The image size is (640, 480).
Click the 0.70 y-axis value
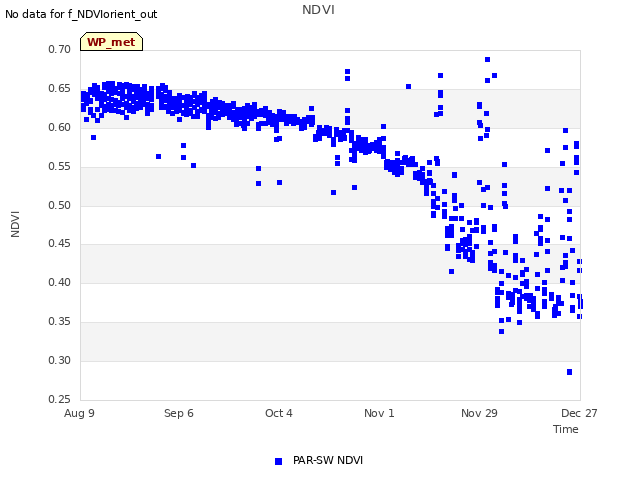click(59, 49)
